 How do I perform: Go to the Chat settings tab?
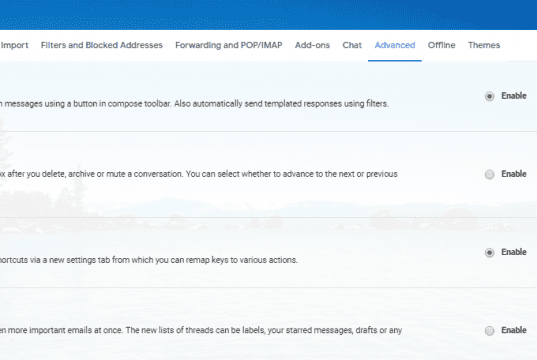click(352, 45)
